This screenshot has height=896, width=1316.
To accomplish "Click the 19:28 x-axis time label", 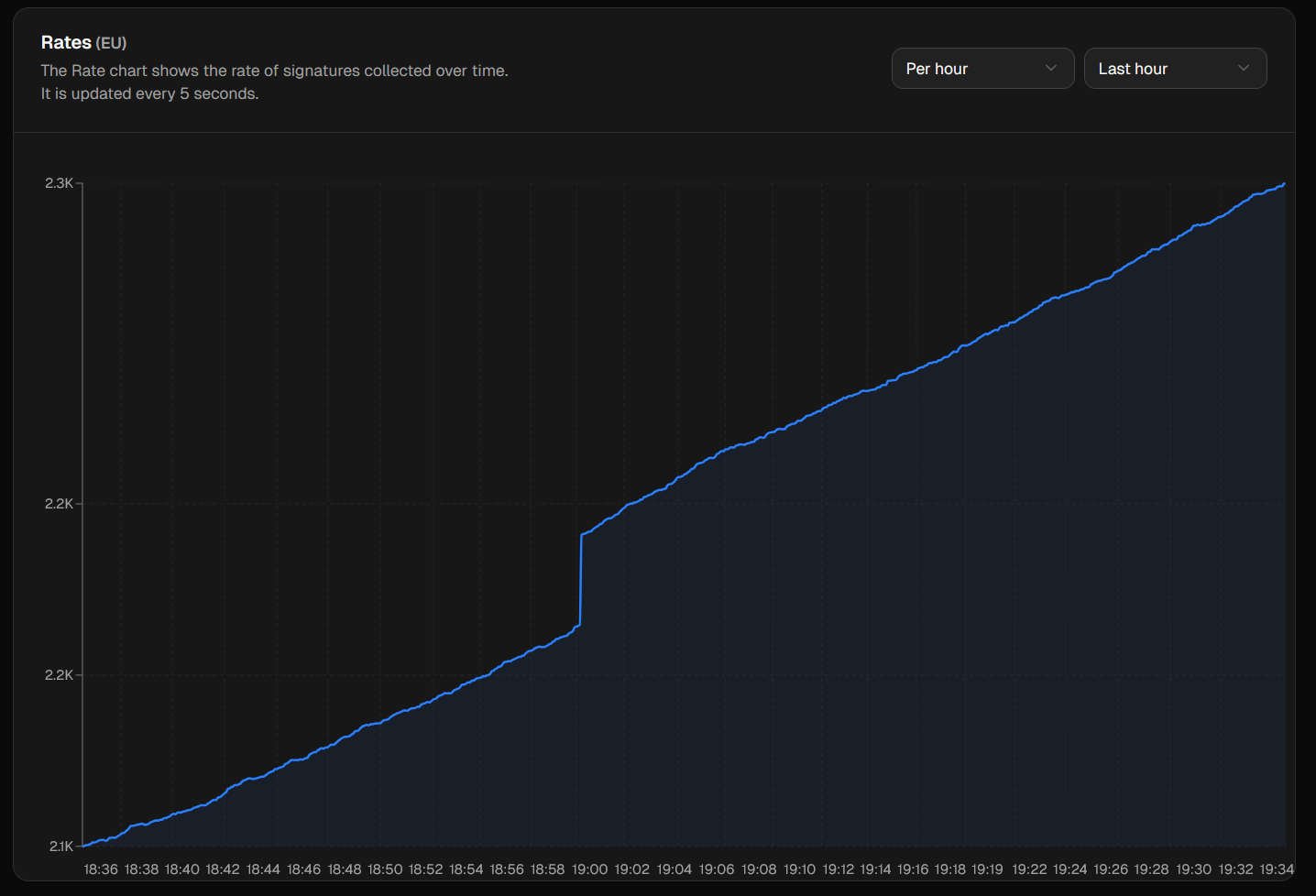I will [1151, 869].
